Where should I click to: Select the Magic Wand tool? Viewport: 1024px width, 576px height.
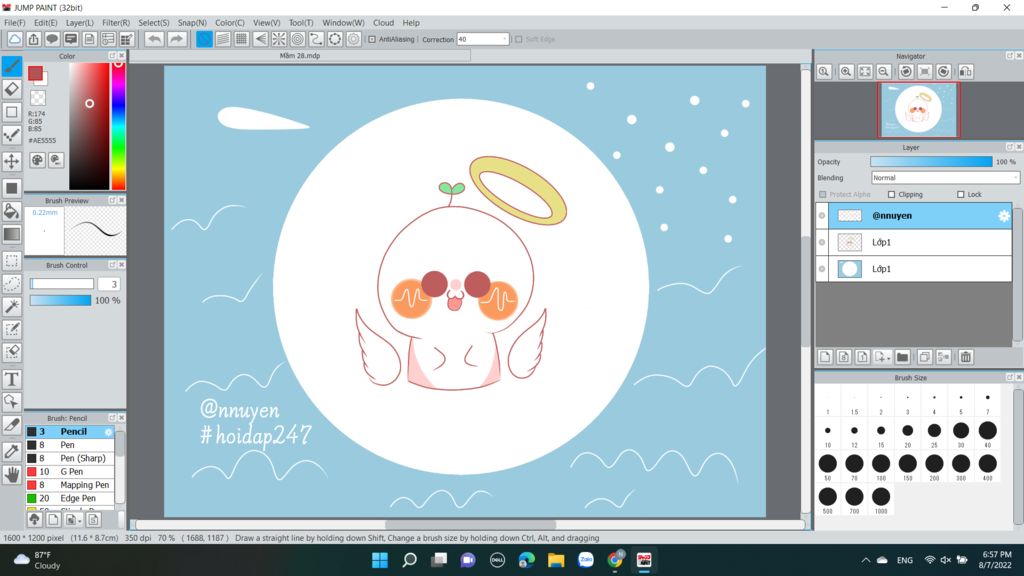12,306
